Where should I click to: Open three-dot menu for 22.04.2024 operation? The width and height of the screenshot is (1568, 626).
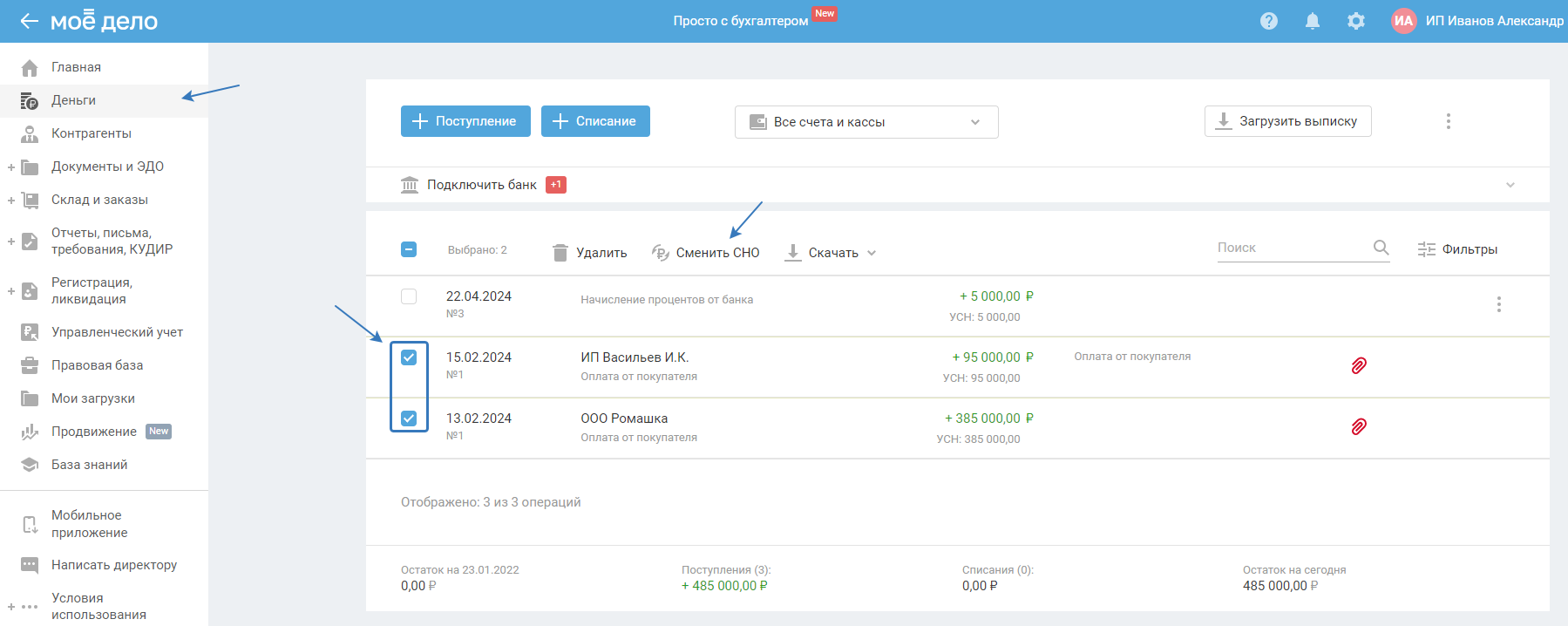(x=1498, y=304)
